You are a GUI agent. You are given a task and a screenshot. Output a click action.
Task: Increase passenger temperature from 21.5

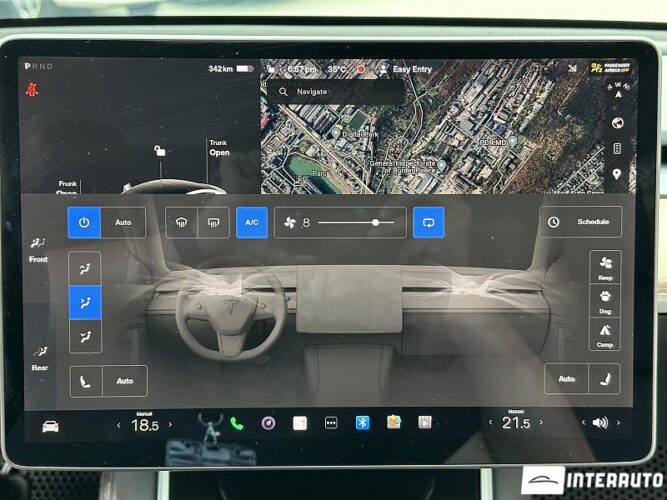point(541,422)
